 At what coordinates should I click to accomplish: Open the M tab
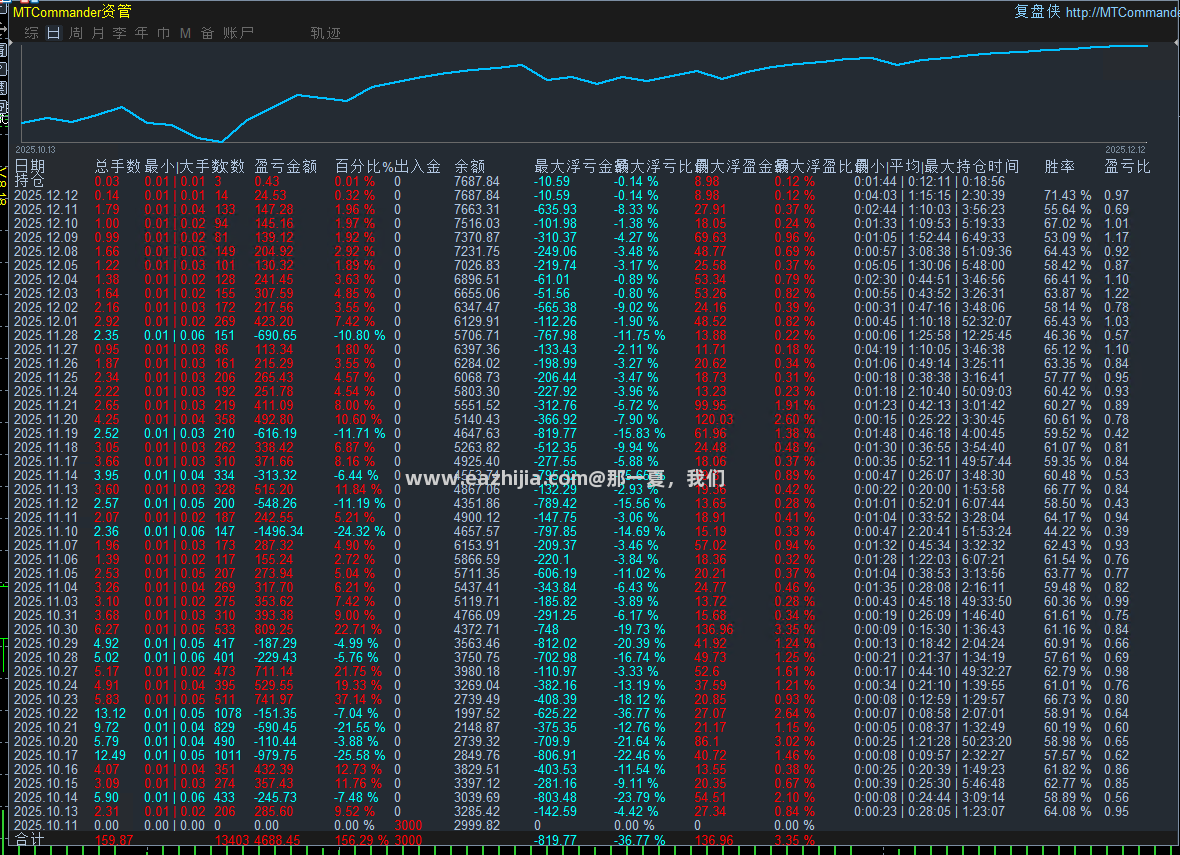tap(185, 33)
